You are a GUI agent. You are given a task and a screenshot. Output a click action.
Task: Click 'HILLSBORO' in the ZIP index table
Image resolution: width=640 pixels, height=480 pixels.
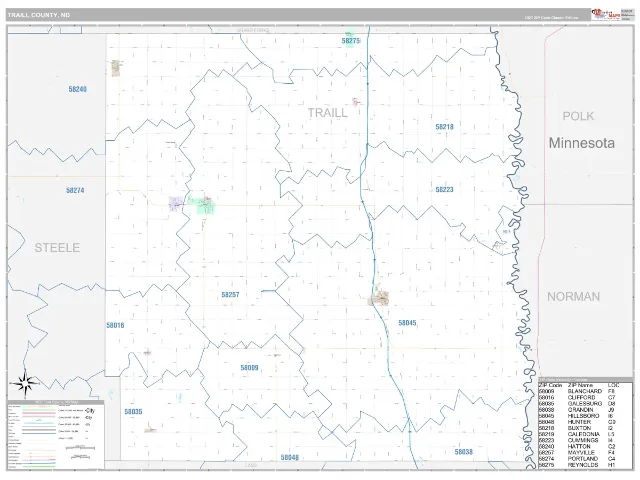coord(584,416)
